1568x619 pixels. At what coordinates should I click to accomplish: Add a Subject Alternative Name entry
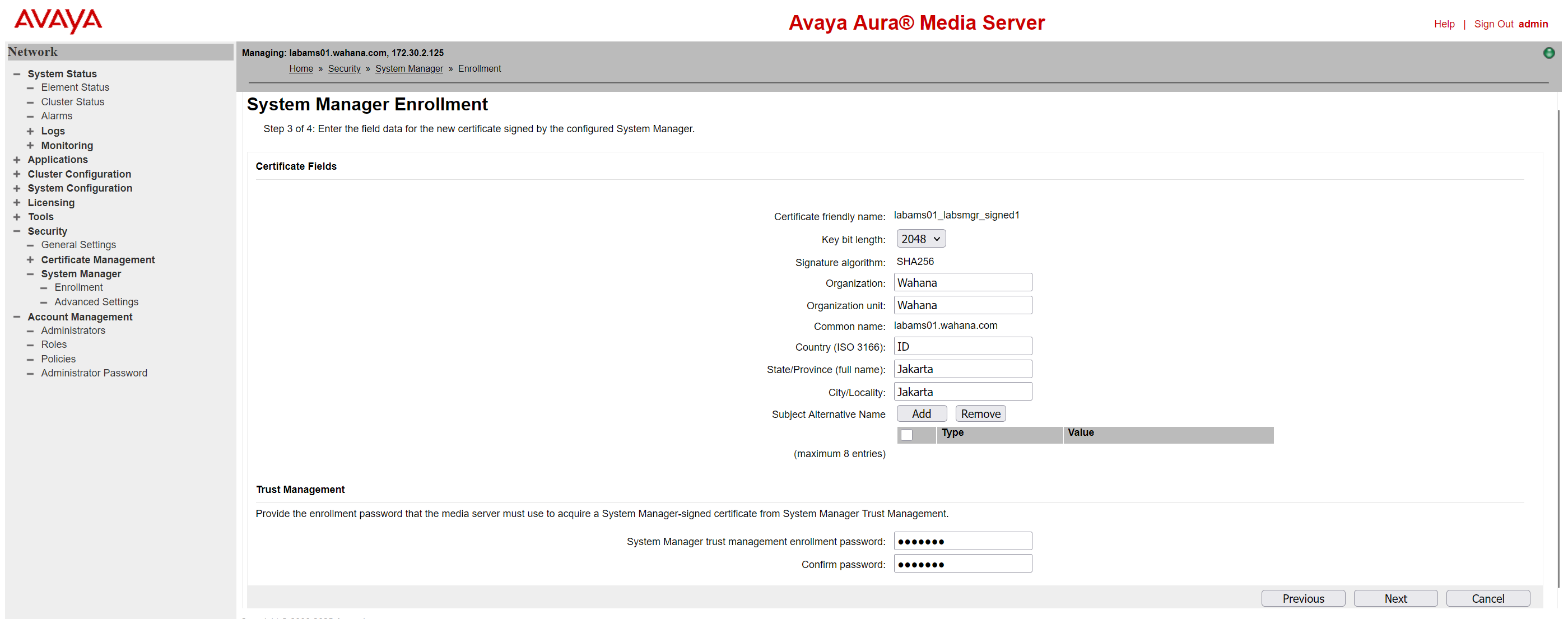click(921, 413)
